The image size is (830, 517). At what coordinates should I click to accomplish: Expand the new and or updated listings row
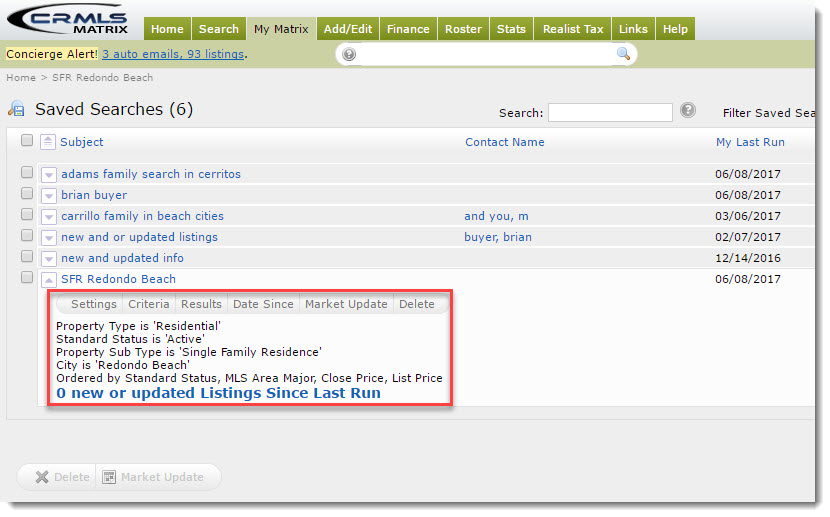click(49, 238)
